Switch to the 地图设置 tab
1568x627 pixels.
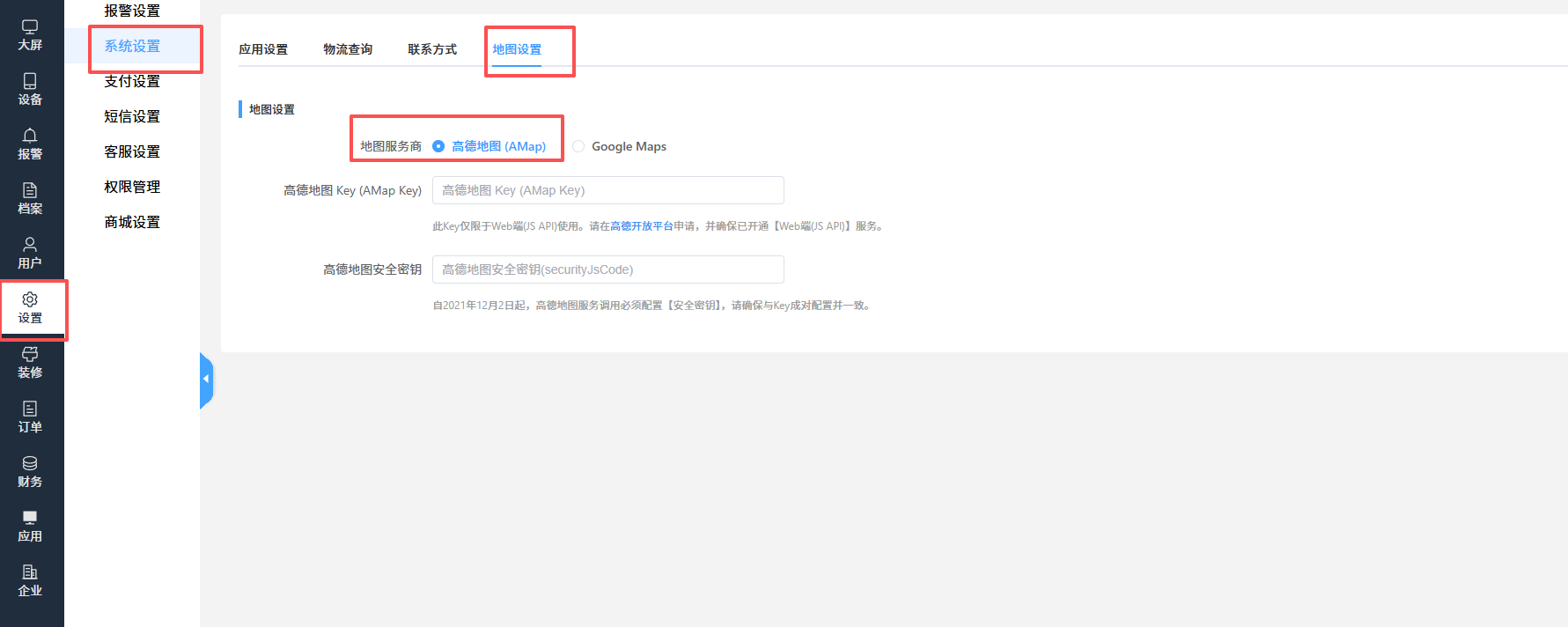coord(517,49)
